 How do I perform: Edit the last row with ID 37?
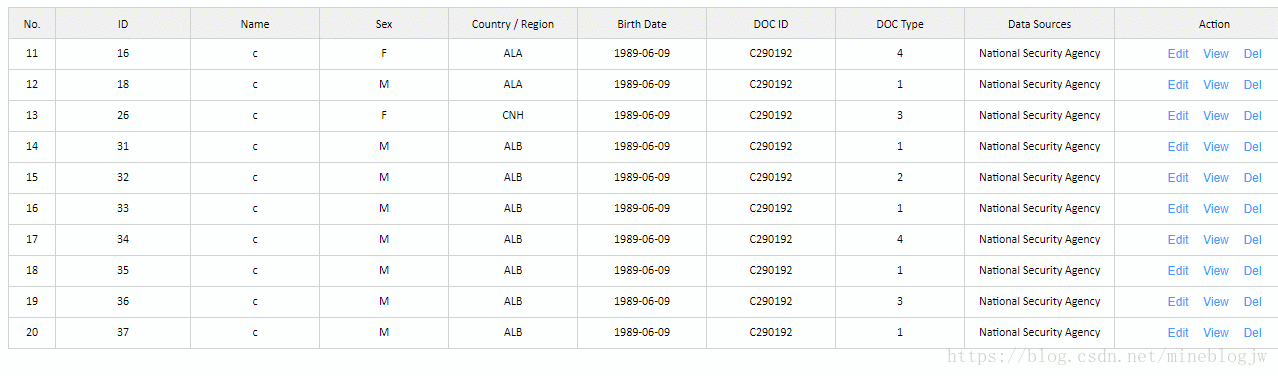(1178, 333)
